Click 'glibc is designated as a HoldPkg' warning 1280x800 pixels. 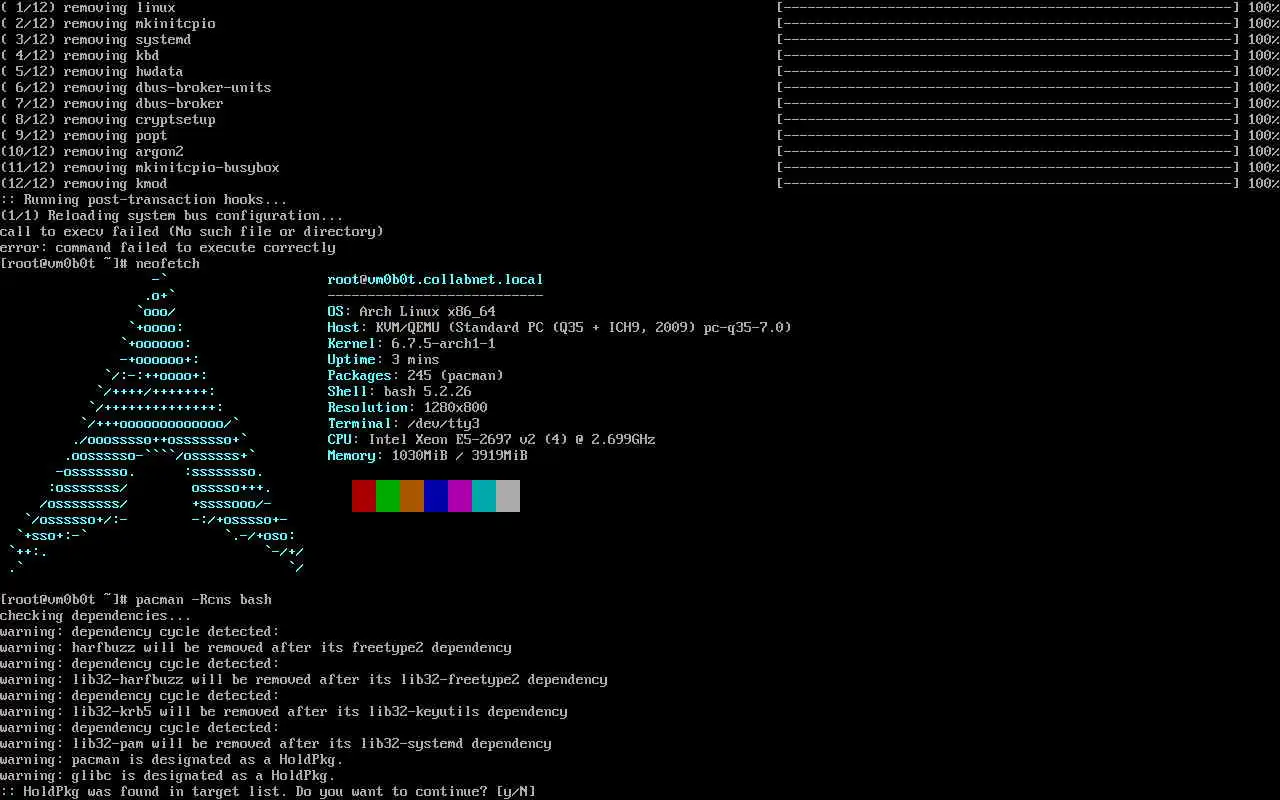[x=168, y=776]
